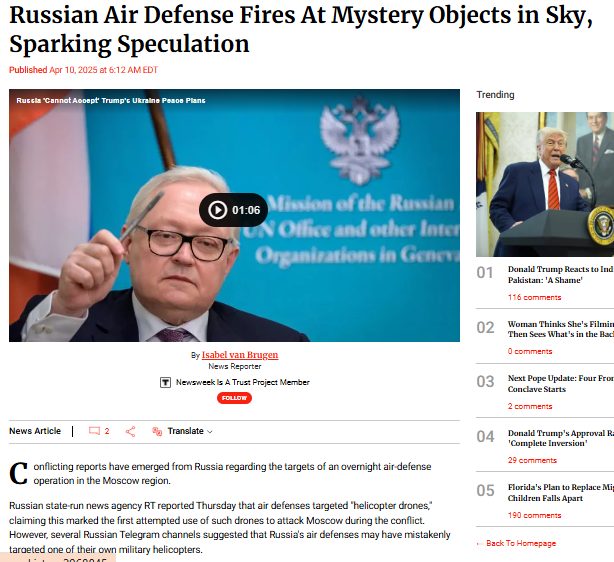
Task: Open Florida's Plan trending story
Action: point(561,493)
